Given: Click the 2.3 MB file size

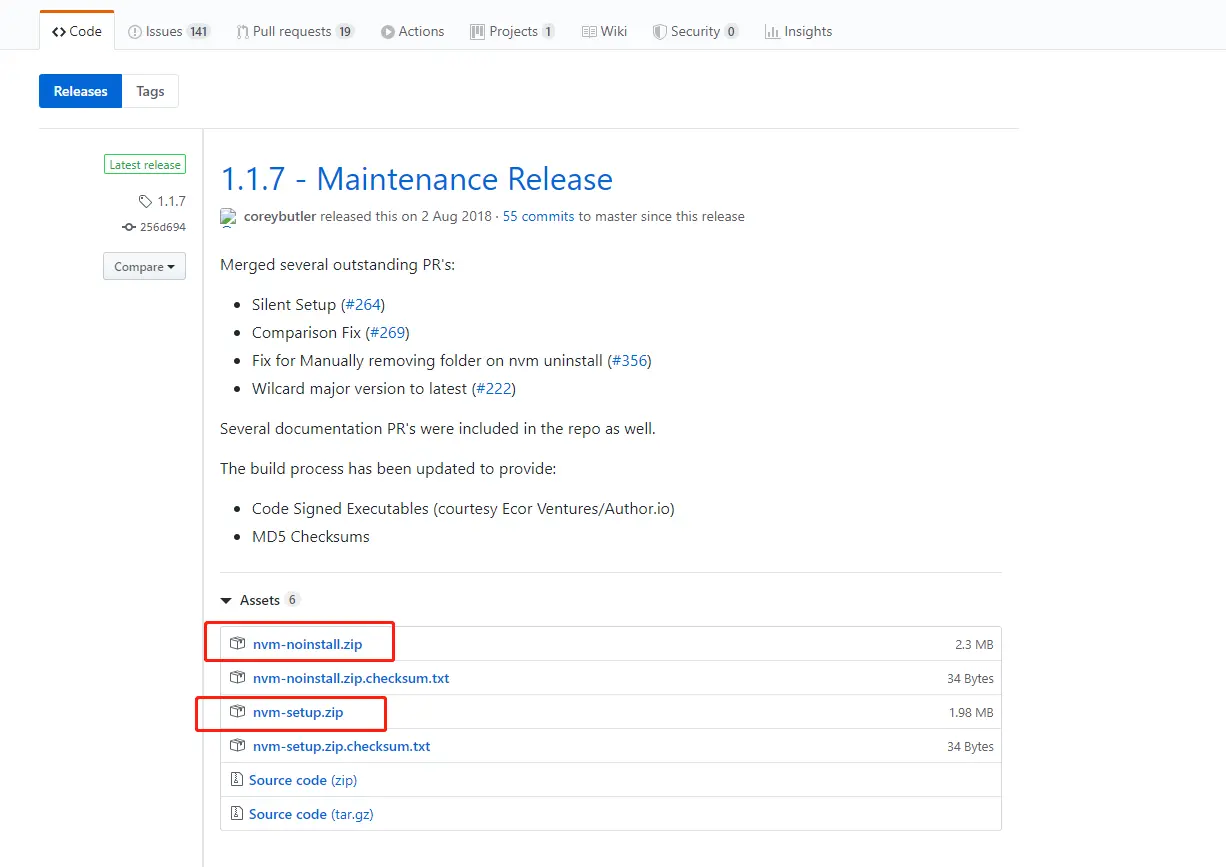Looking at the screenshot, I should click(974, 645).
